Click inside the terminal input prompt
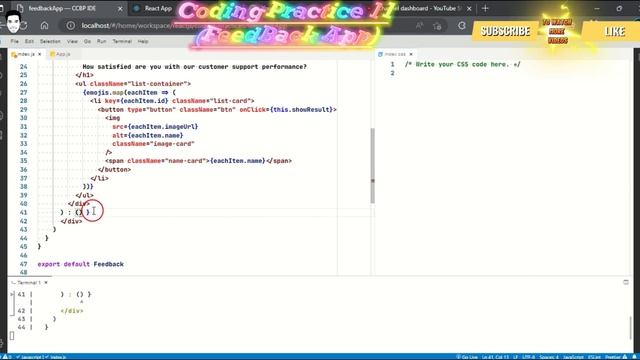This screenshot has width=640, height=360. click(x=12, y=336)
